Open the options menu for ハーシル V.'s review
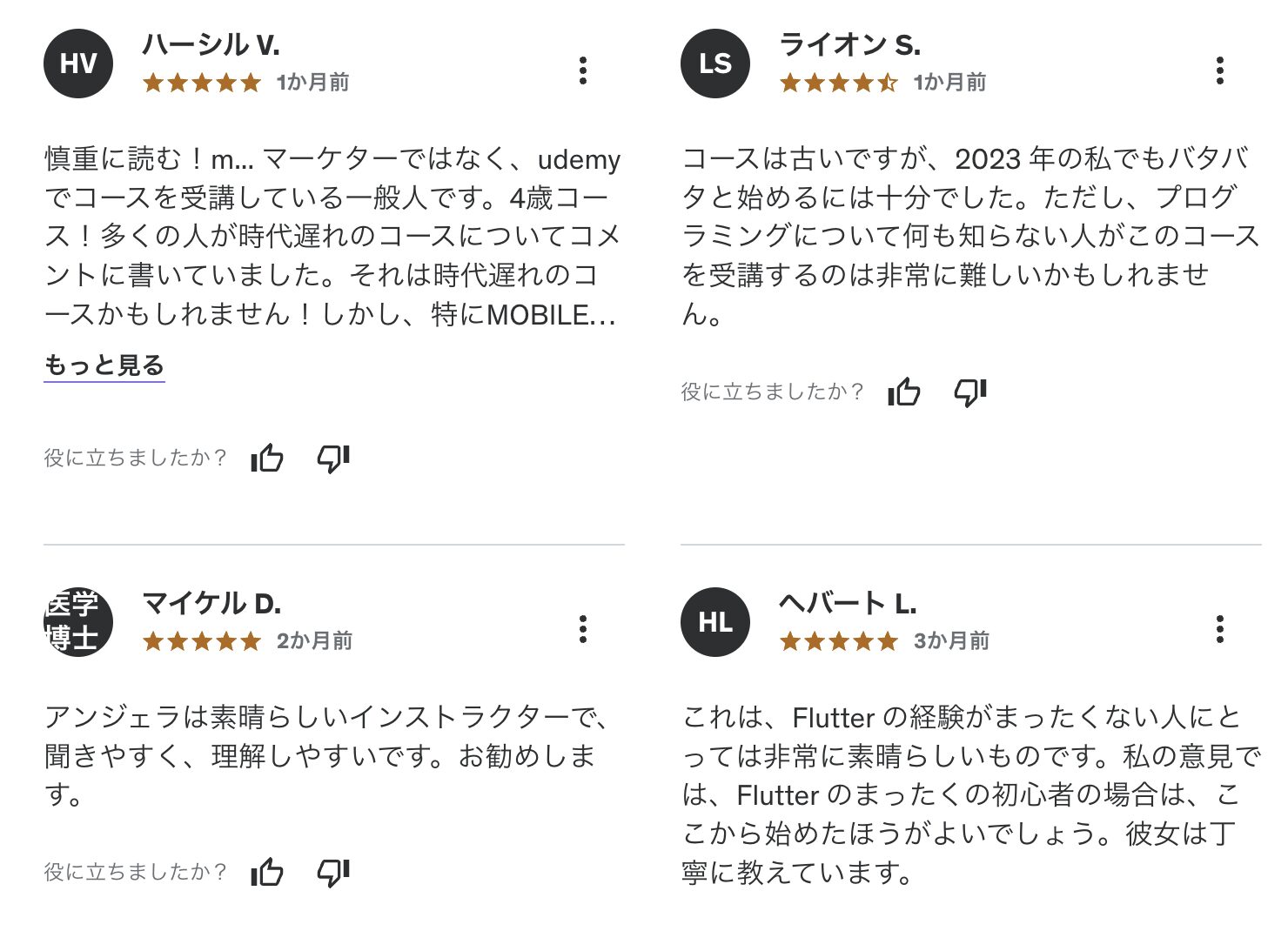 pyautogui.click(x=583, y=70)
